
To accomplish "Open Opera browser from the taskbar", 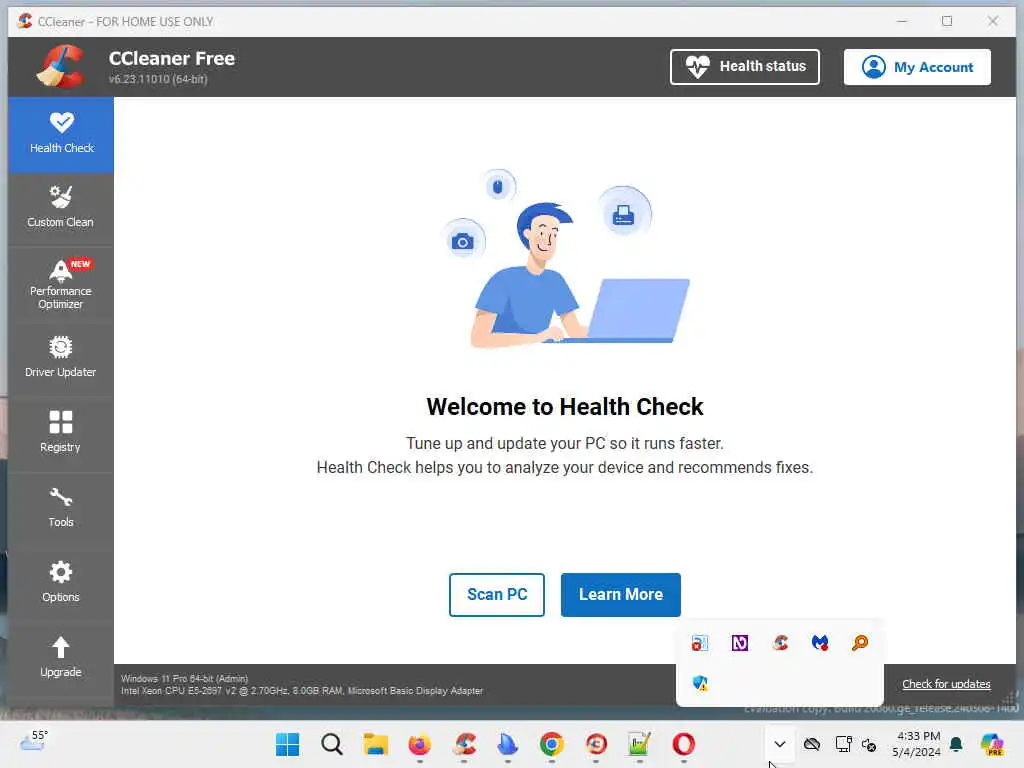I will click(683, 744).
